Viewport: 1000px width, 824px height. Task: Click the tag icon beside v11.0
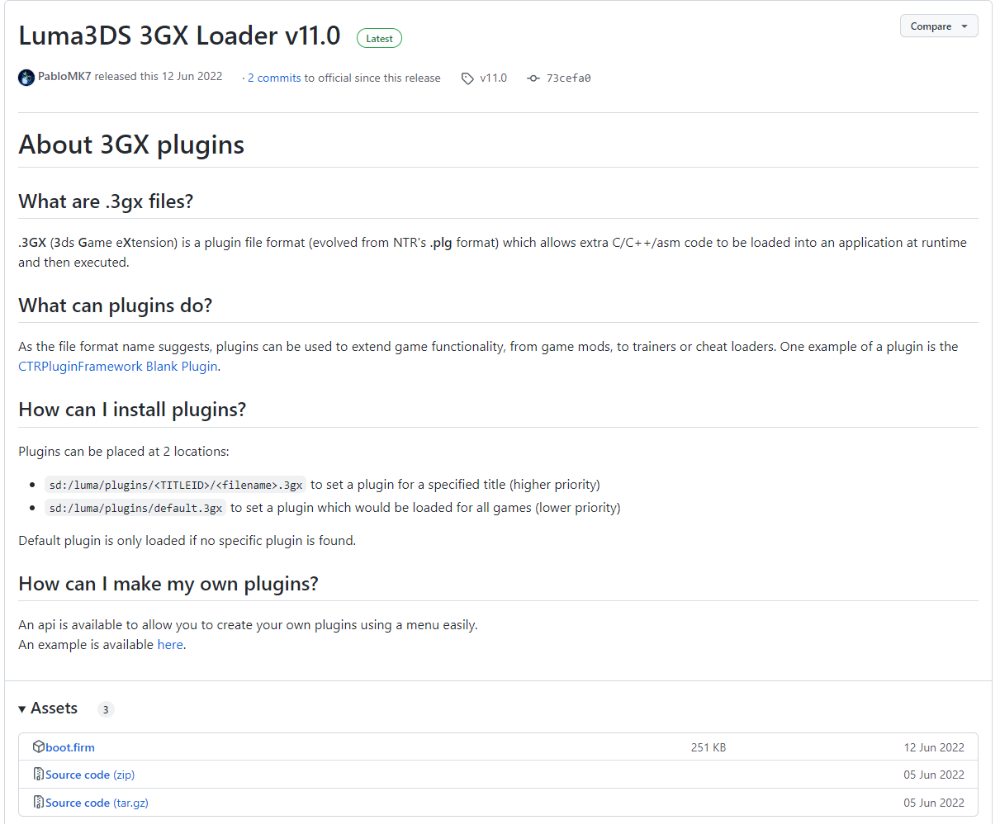click(x=467, y=78)
